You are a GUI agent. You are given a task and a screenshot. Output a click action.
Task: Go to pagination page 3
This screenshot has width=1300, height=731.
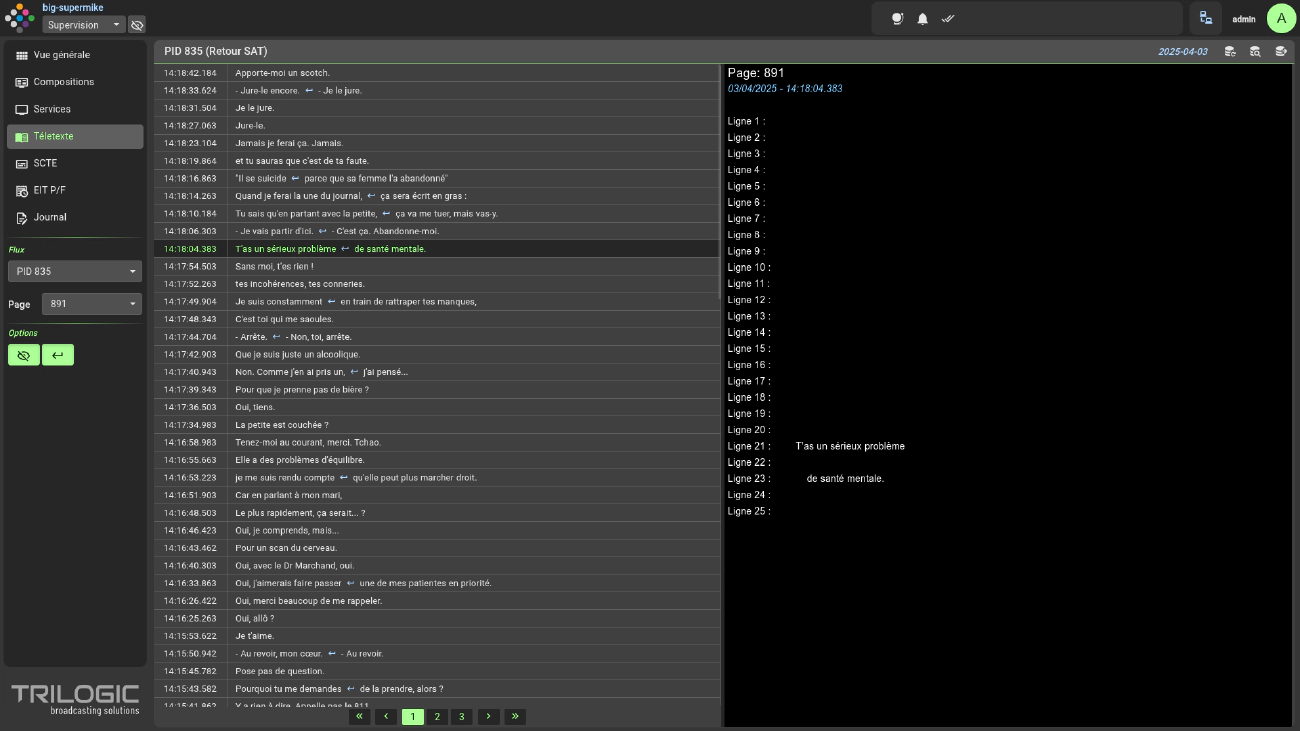[461, 716]
